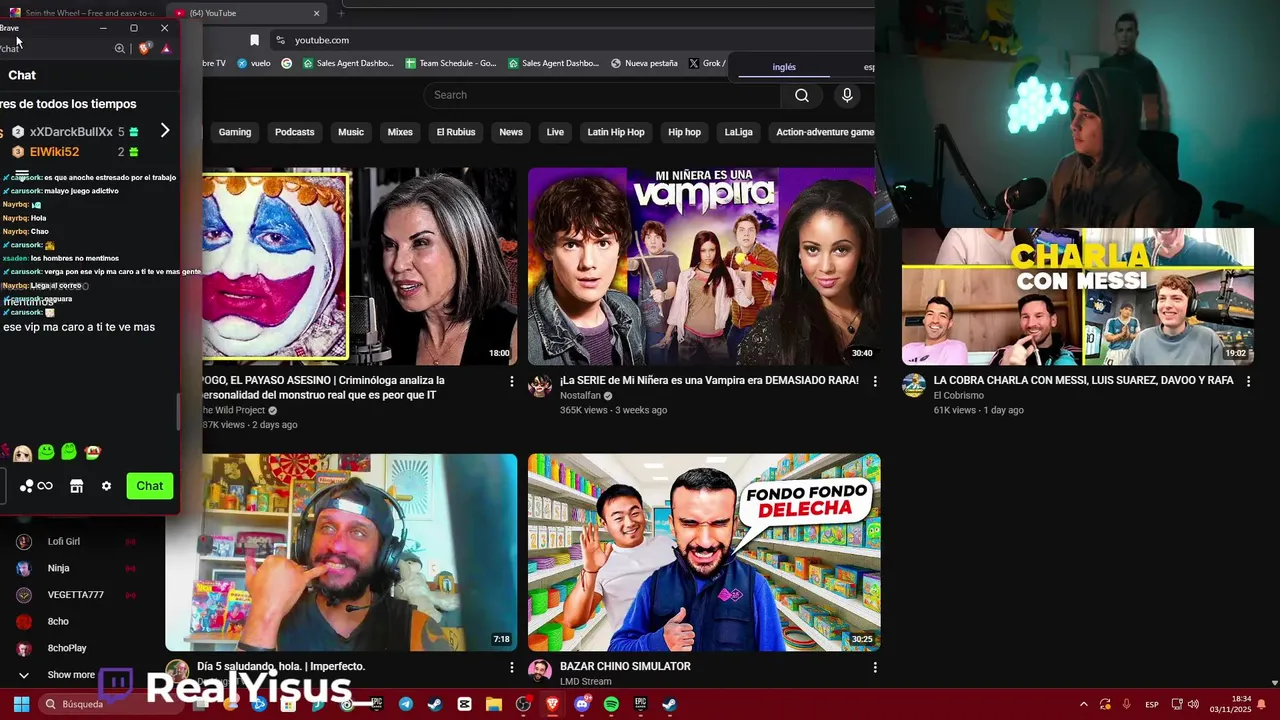The height and width of the screenshot is (720, 1280).
Task: Open LMD Stream channel link
Action: tap(585, 682)
